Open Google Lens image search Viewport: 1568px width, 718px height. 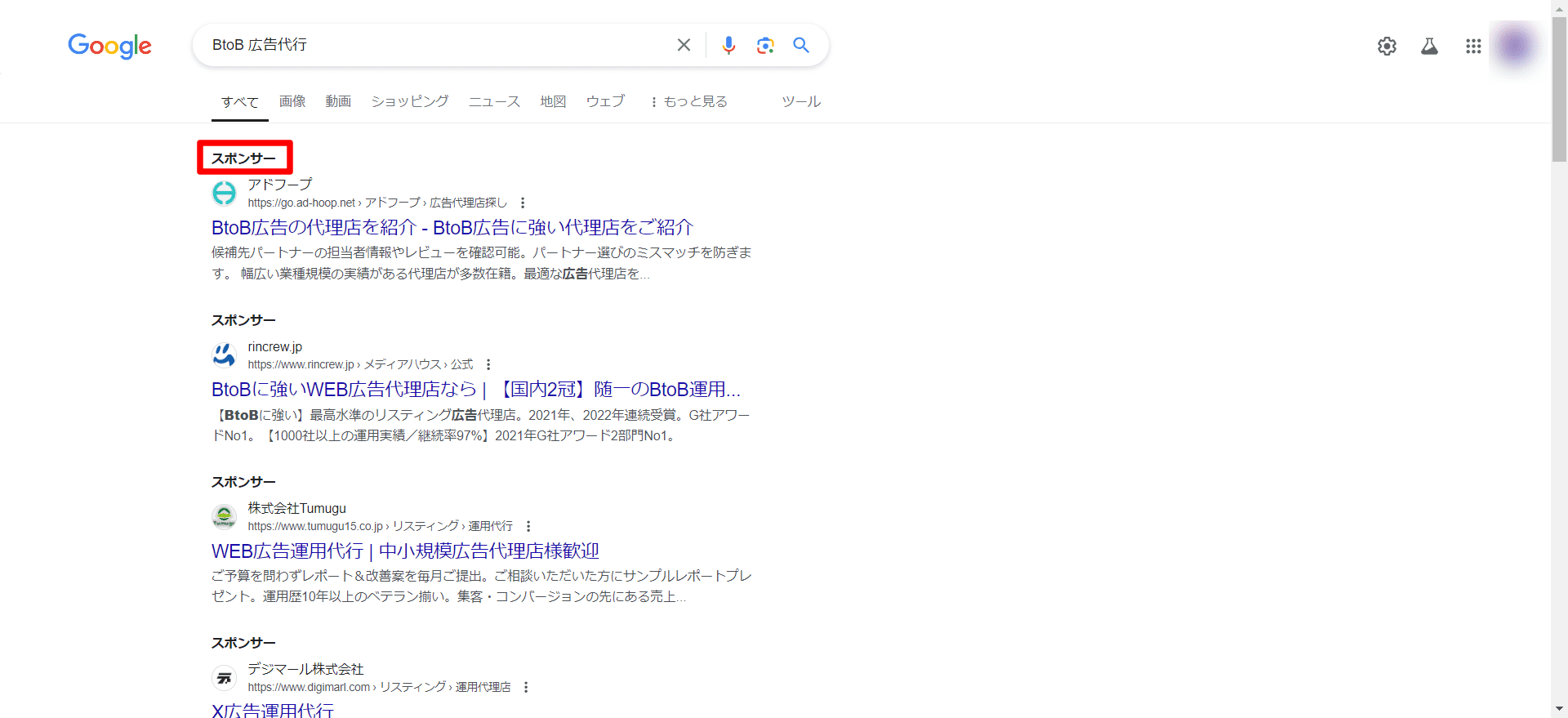[765, 45]
